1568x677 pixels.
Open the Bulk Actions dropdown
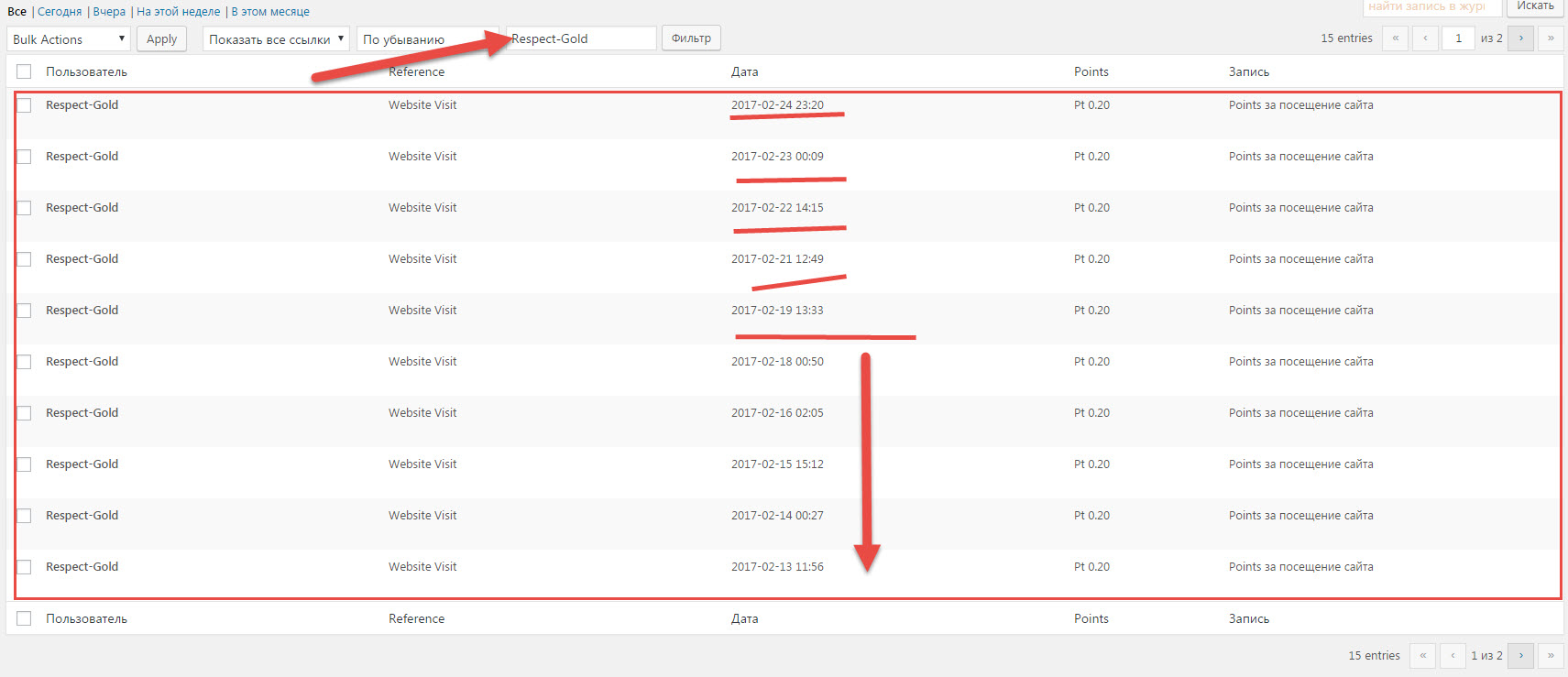(x=69, y=39)
